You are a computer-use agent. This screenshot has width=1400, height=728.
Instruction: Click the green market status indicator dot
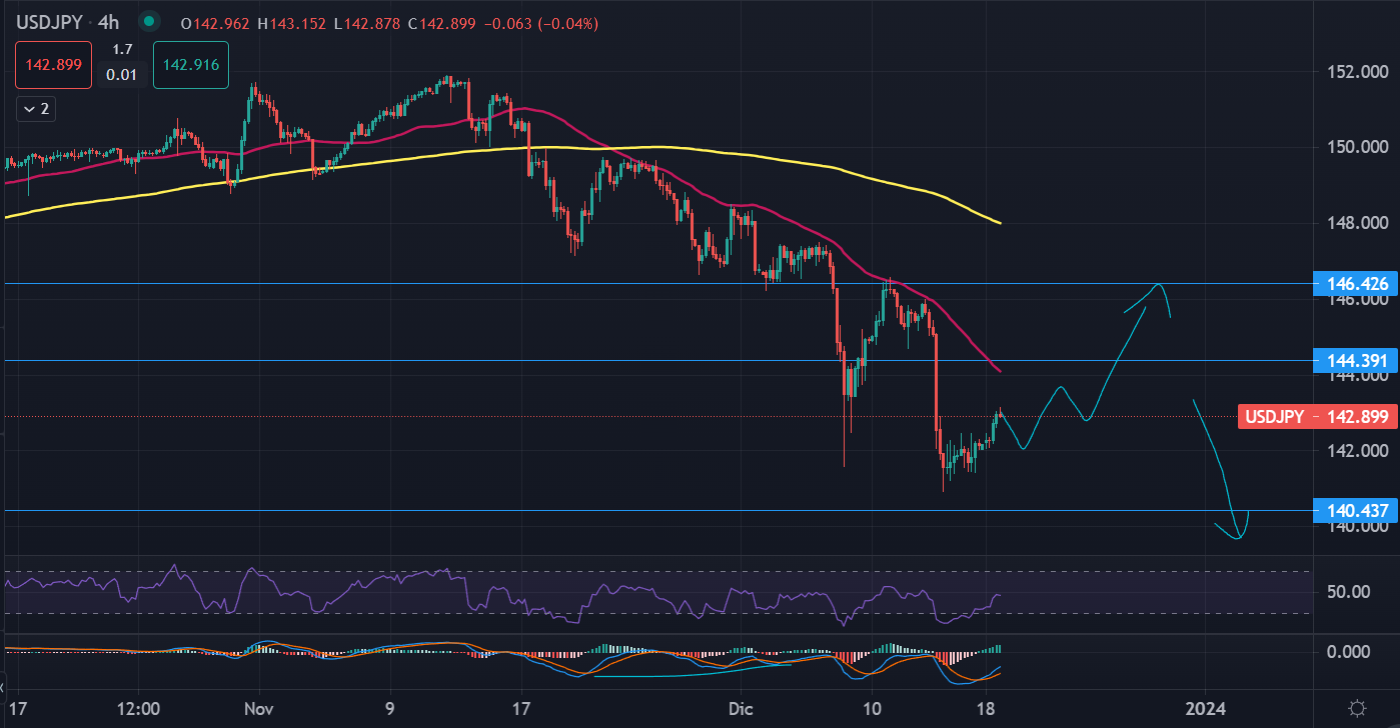[149, 21]
